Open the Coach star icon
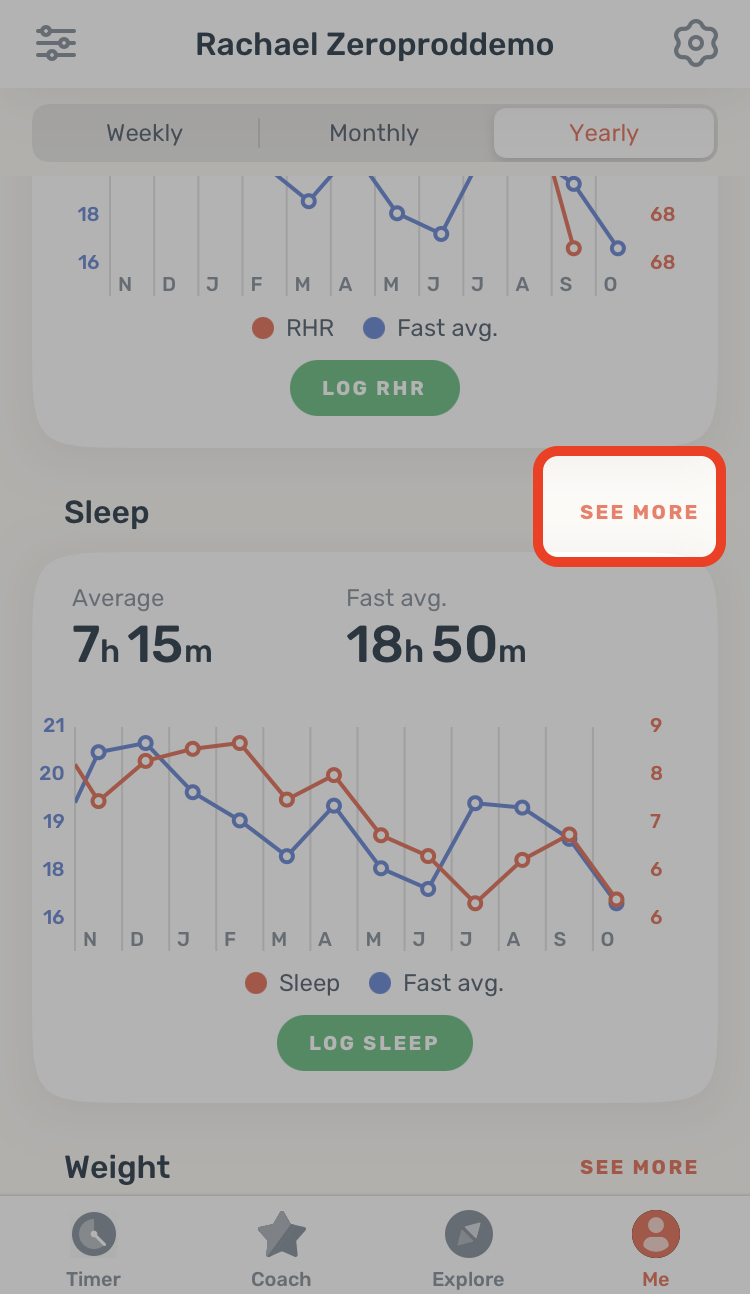Image resolution: width=750 pixels, height=1294 pixels. (x=281, y=1235)
